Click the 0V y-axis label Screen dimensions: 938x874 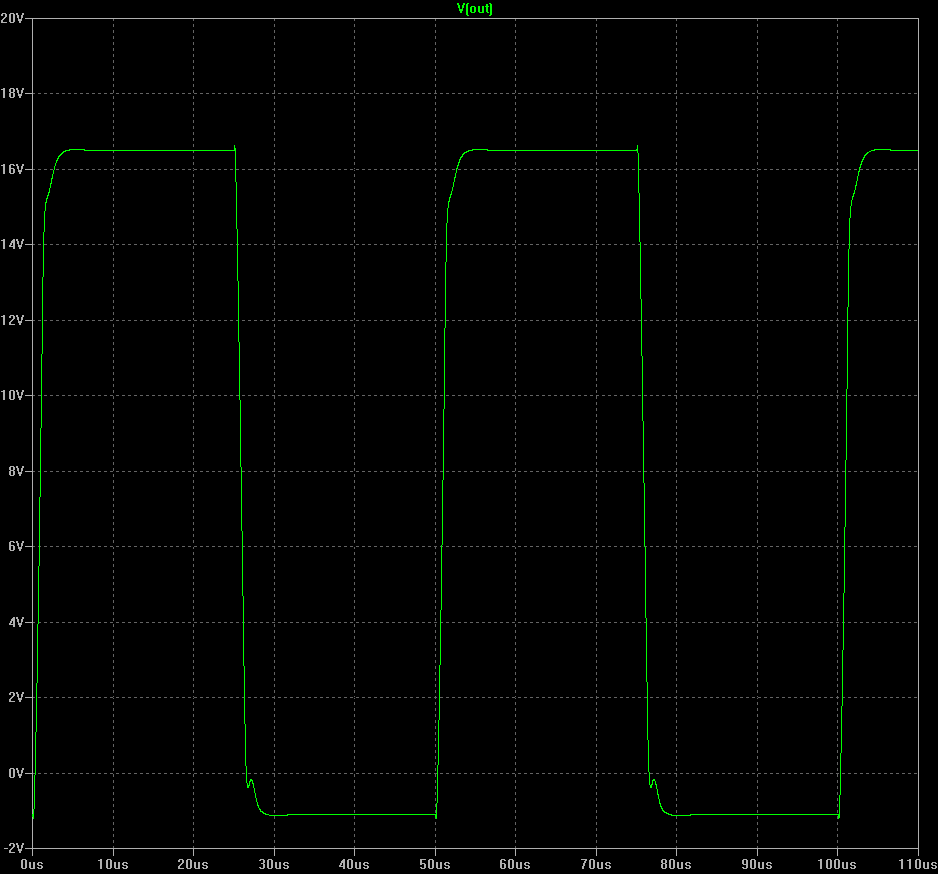click(x=16, y=773)
